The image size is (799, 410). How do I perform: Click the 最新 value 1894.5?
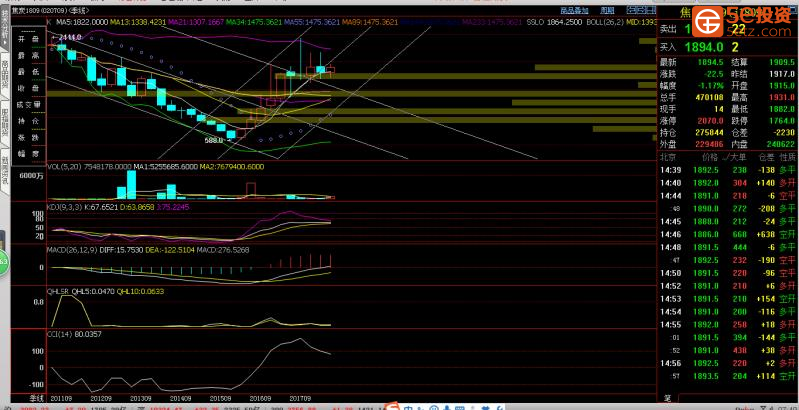[x=710, y=62]
